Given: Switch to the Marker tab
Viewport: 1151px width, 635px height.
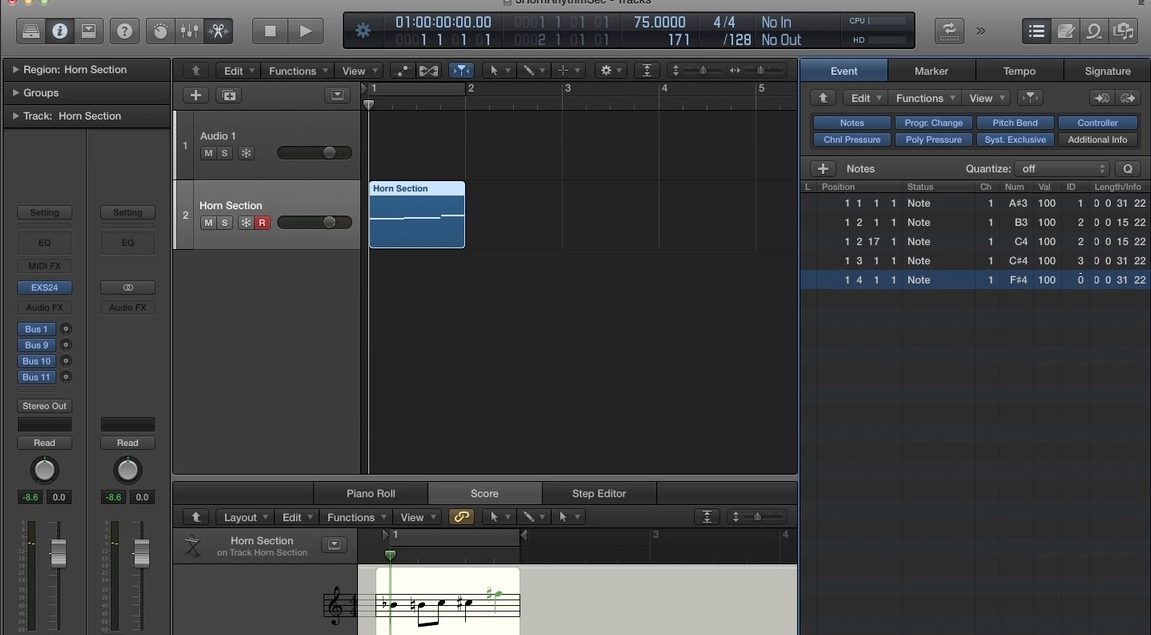Looking at the screenshot, I should tap(931, 71).
